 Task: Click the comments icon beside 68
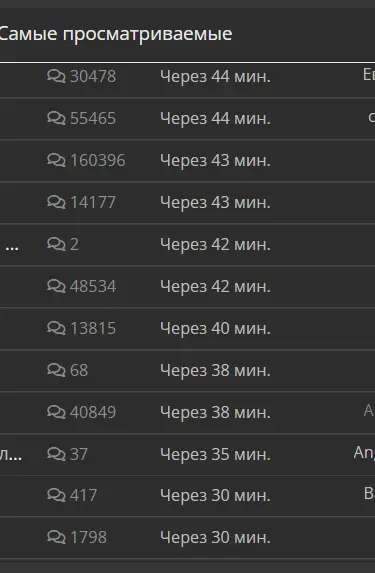click(56, 370)
